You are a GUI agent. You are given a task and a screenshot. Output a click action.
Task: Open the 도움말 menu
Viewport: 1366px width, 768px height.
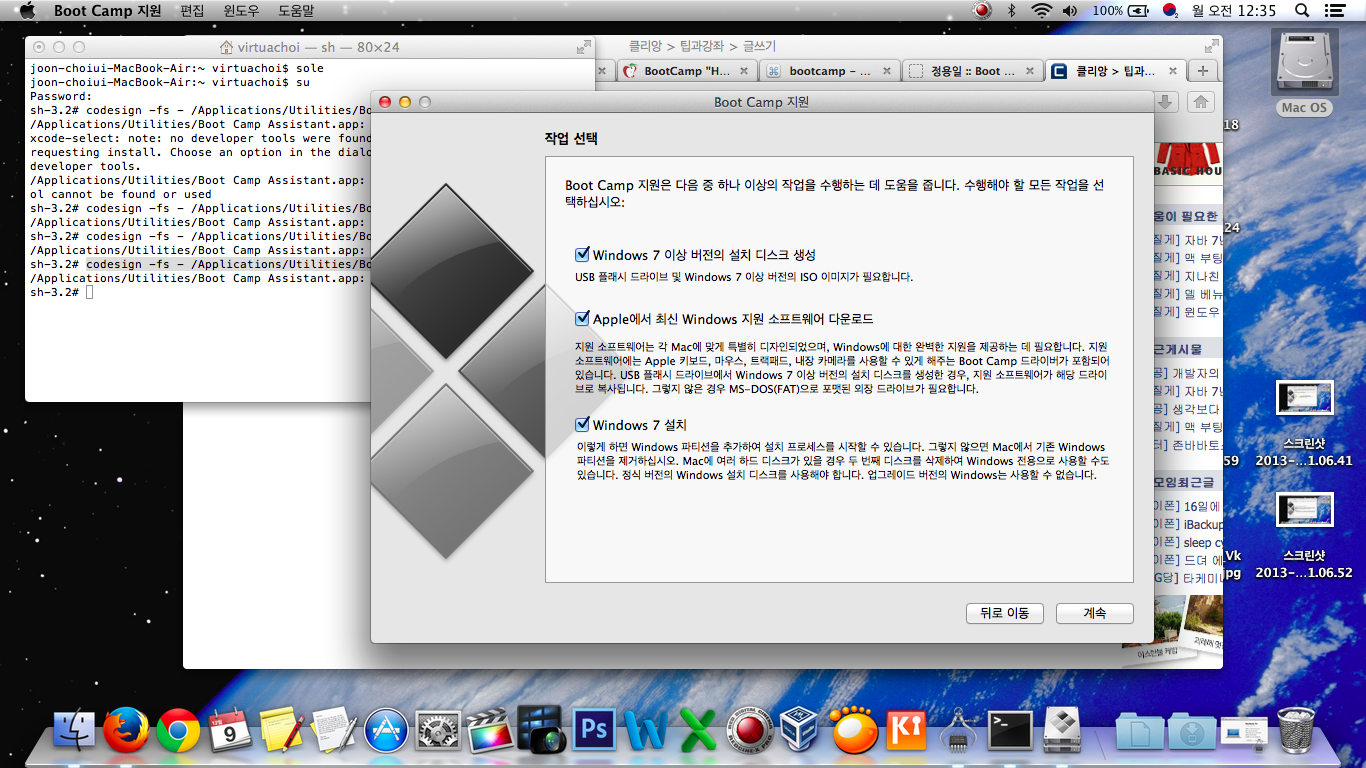pyautogui.click(x=296, y=11)
